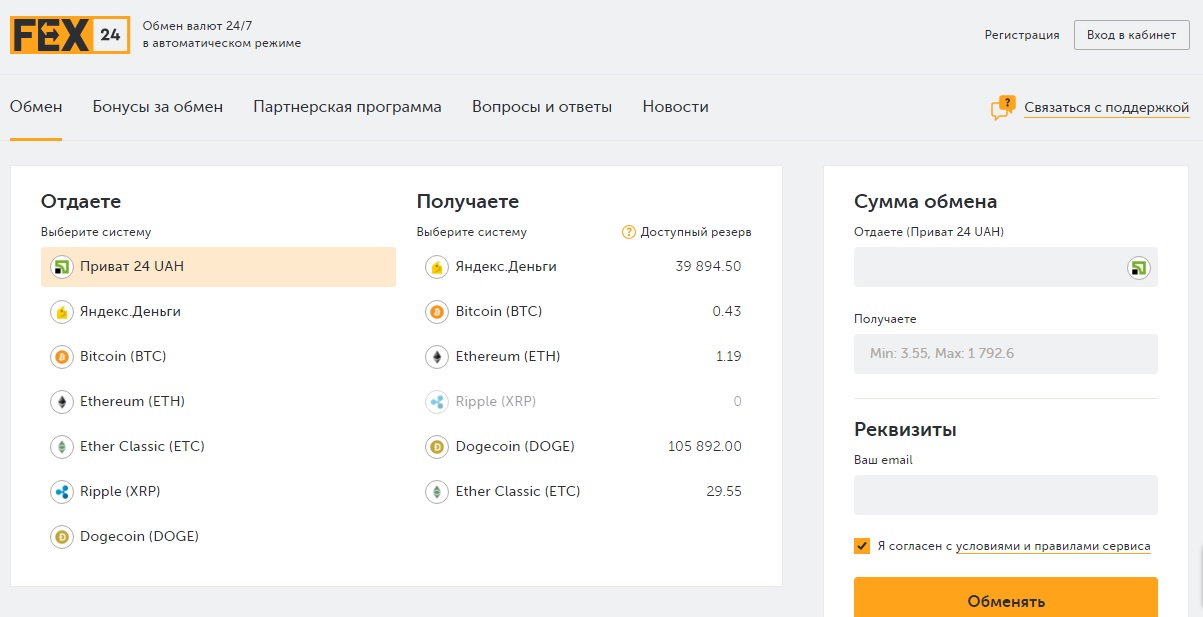Screen dimensions: 1203x617
Task: Click the FEX 24 logo
Action: [69, 35]
